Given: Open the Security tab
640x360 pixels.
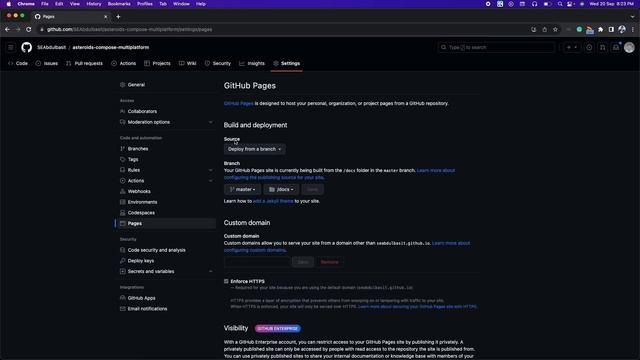Looking at the screenshot, I should [x=218, y=63].
